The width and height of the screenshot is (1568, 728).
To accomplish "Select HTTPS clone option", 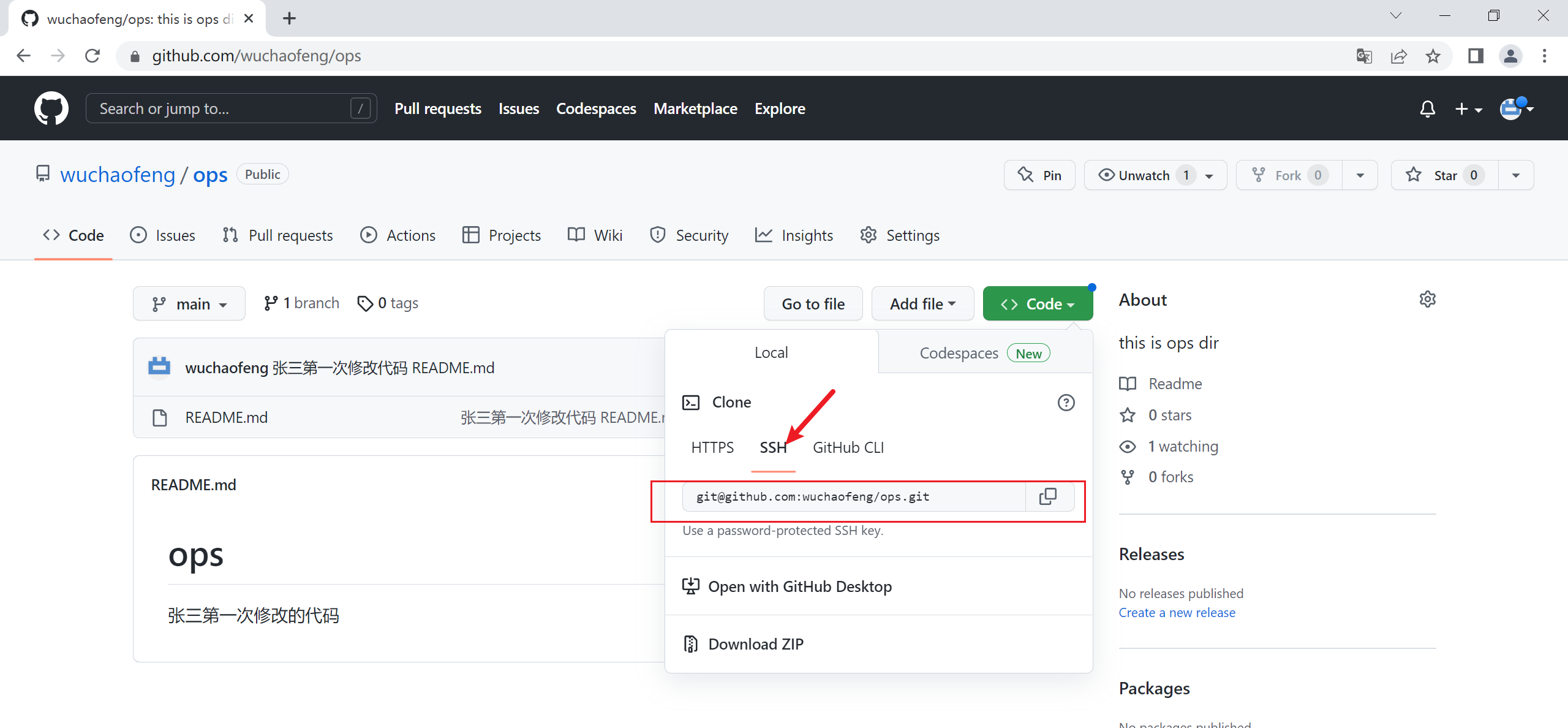I will (712, 447).
